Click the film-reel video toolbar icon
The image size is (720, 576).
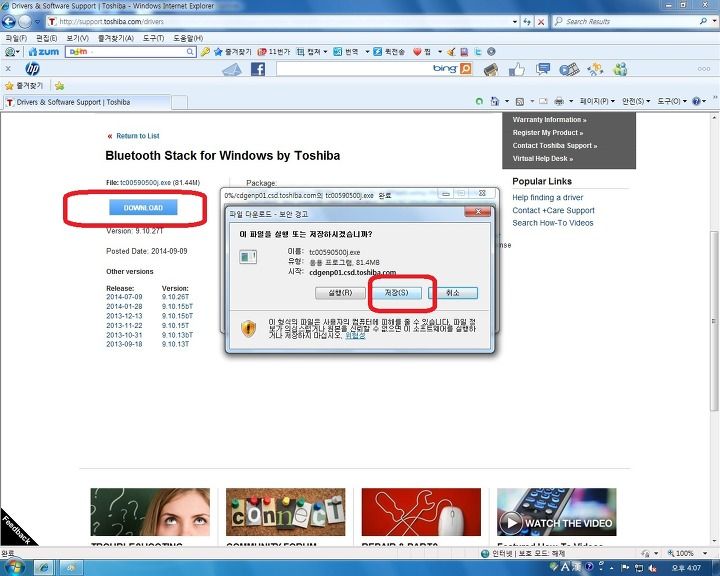click(569, 69)
